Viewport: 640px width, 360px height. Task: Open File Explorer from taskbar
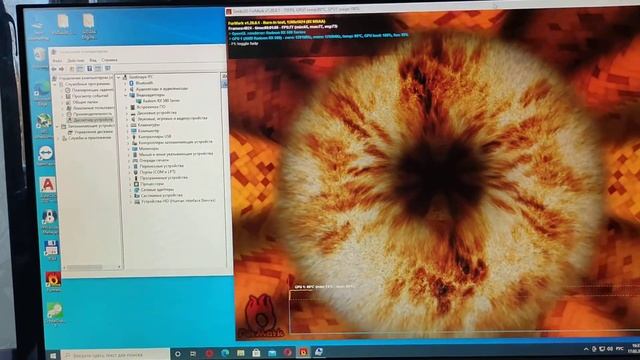[x=241, y=353]
